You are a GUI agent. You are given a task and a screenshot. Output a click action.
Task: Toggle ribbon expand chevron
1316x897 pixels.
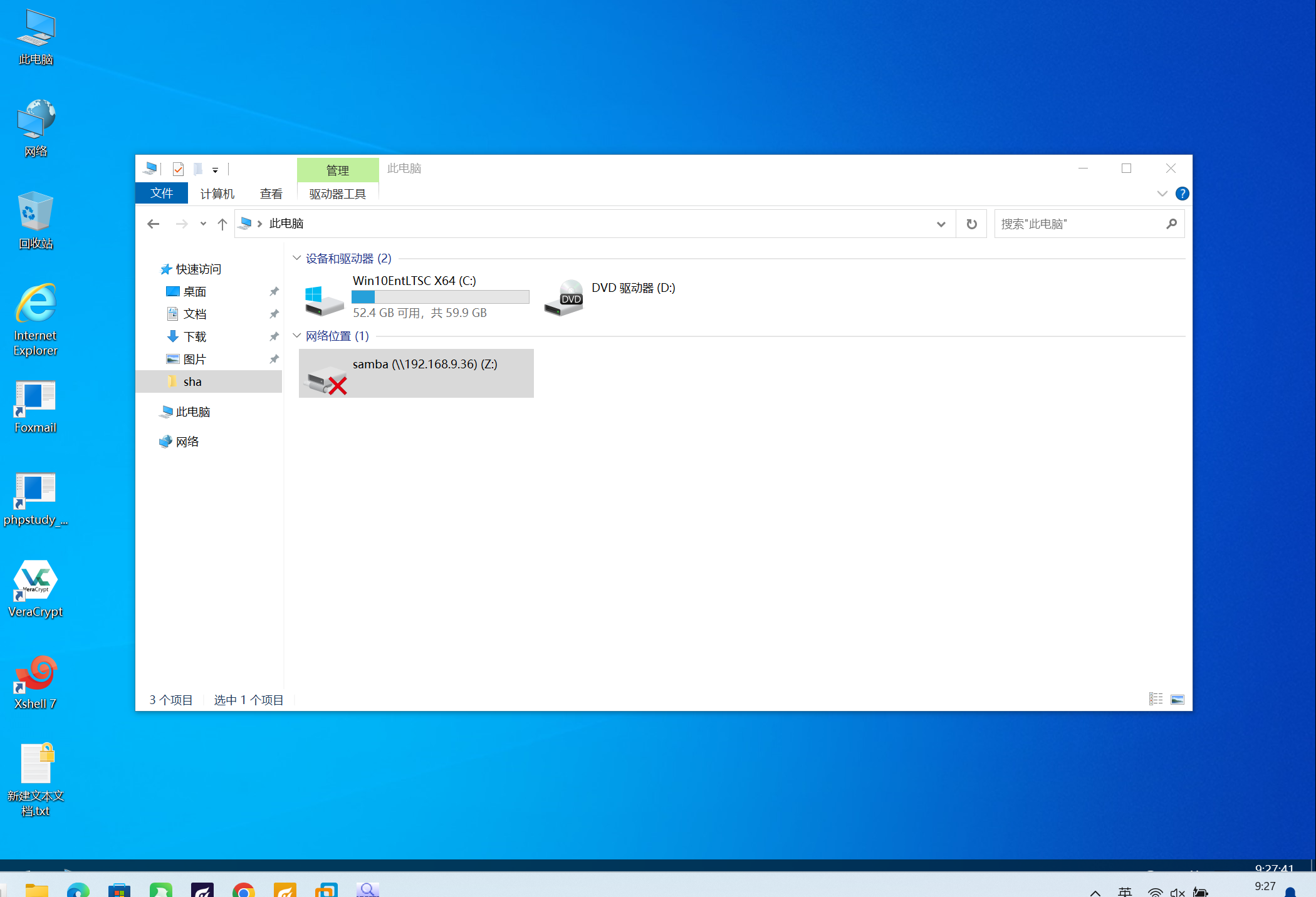coord(1162,194)
